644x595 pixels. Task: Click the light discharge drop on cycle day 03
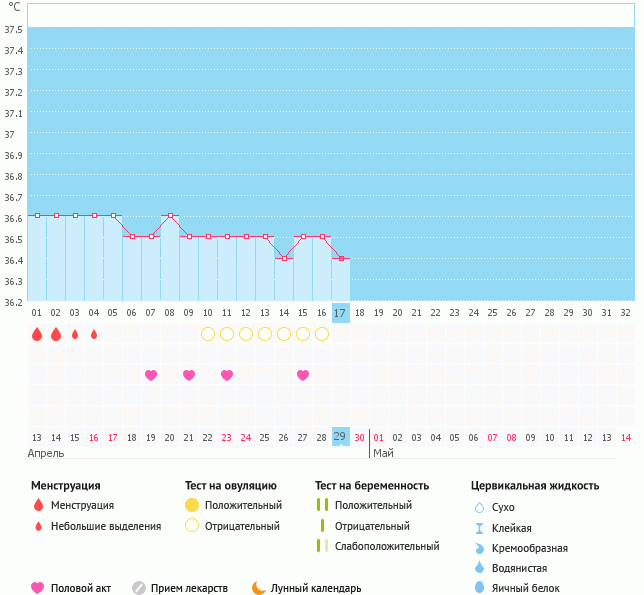click(x=75, y=334)
